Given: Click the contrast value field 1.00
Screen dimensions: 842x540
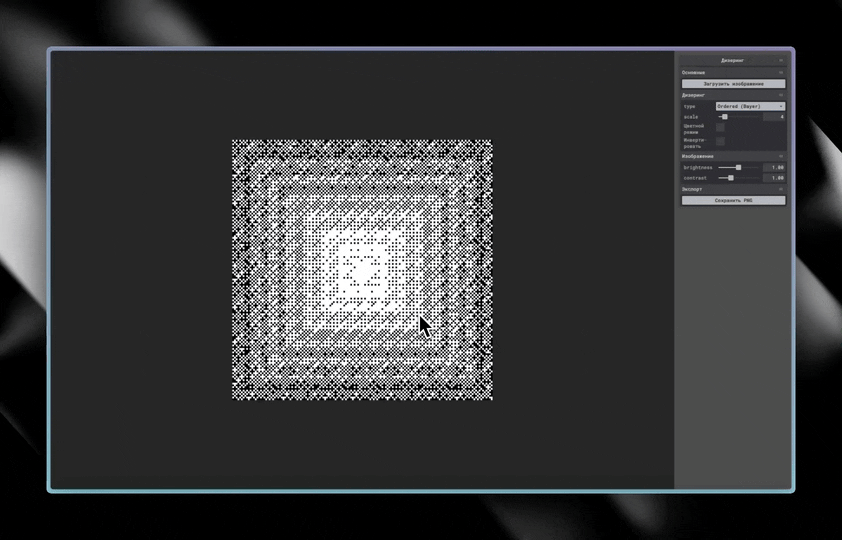Looking at the screenshot, I should pos(774,178).
